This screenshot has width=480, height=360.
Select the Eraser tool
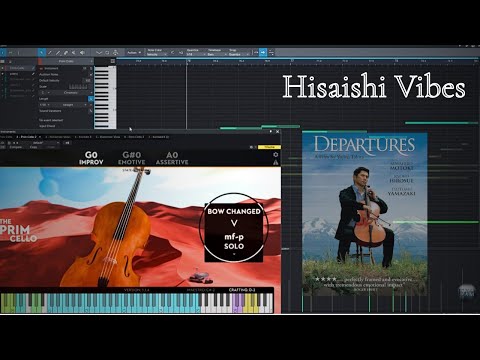click(66, 52)
